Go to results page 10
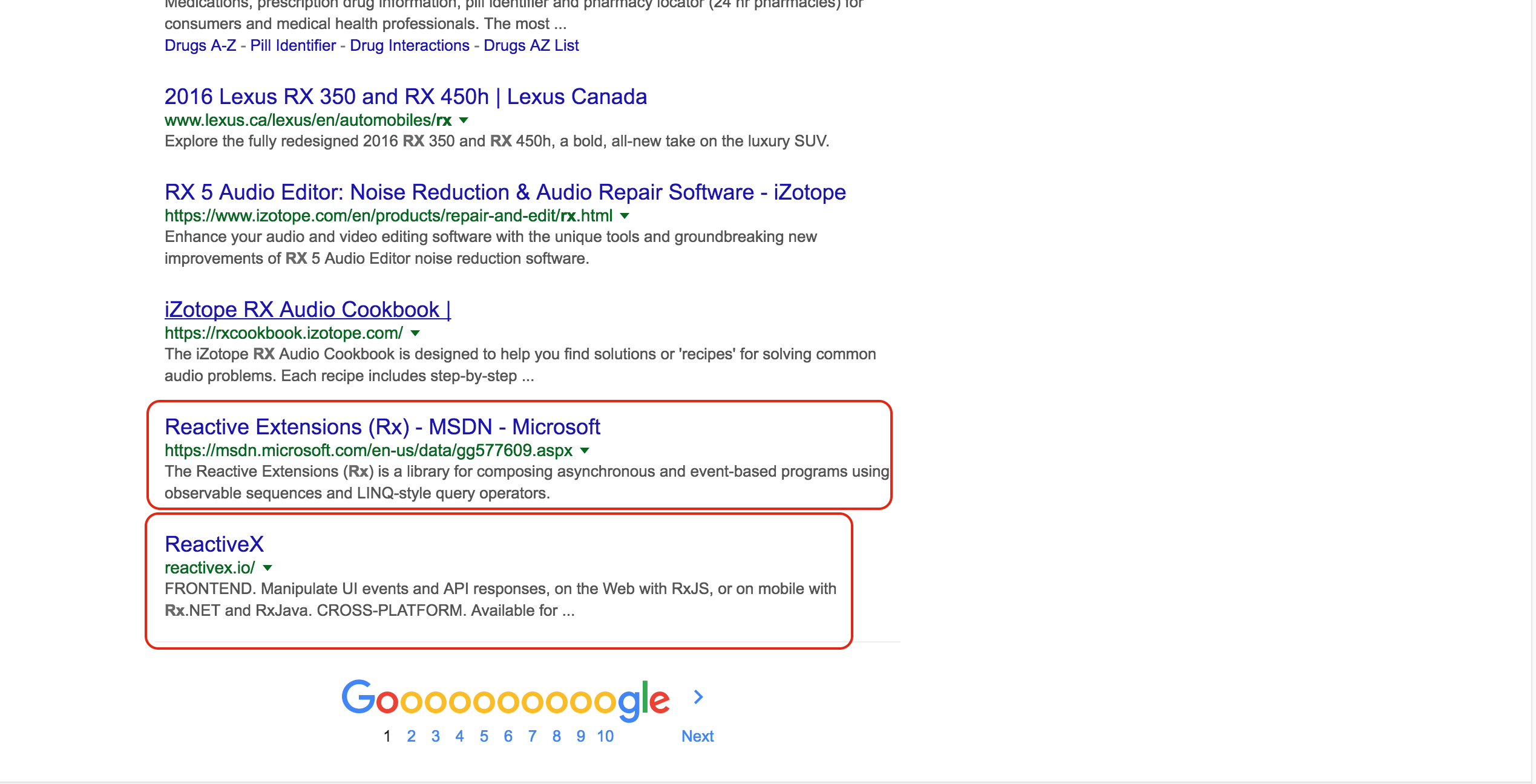The image size is (1536, 784). pos(605,736)
